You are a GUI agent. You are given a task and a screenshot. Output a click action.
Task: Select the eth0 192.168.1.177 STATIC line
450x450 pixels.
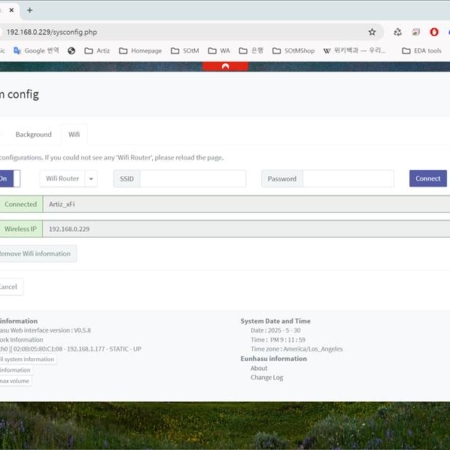[71, 349]
